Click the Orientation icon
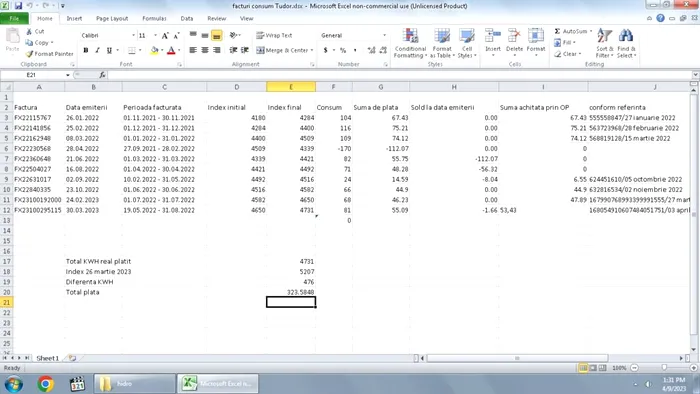700x394 pixels. click(x=233, y=35)
